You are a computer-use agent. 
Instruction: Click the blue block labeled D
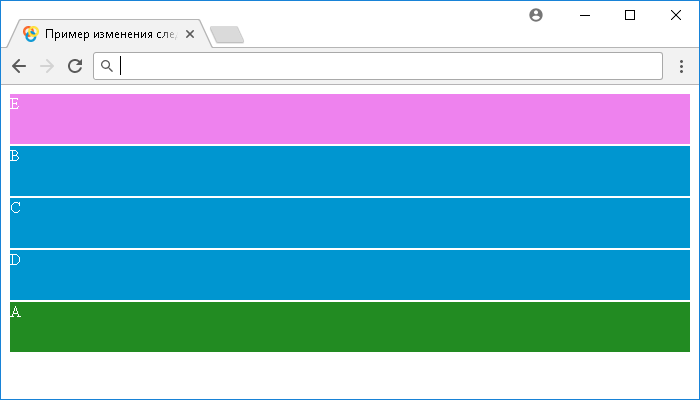[x=350, y=275]
